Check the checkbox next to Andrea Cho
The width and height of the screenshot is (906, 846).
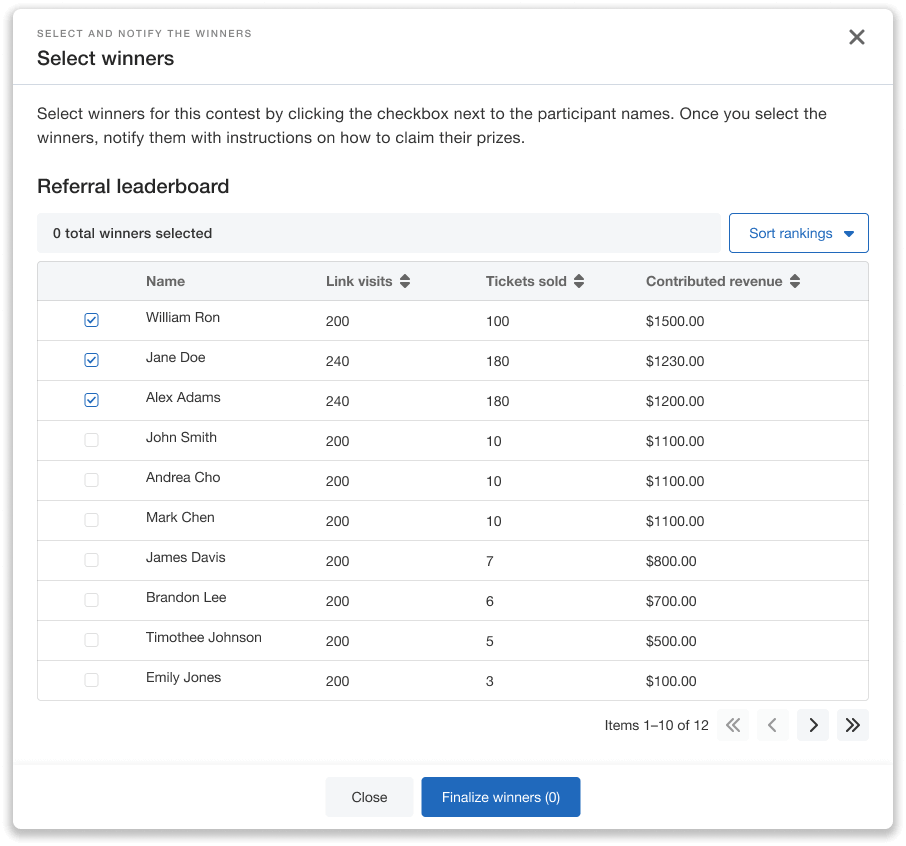(91, 480)
